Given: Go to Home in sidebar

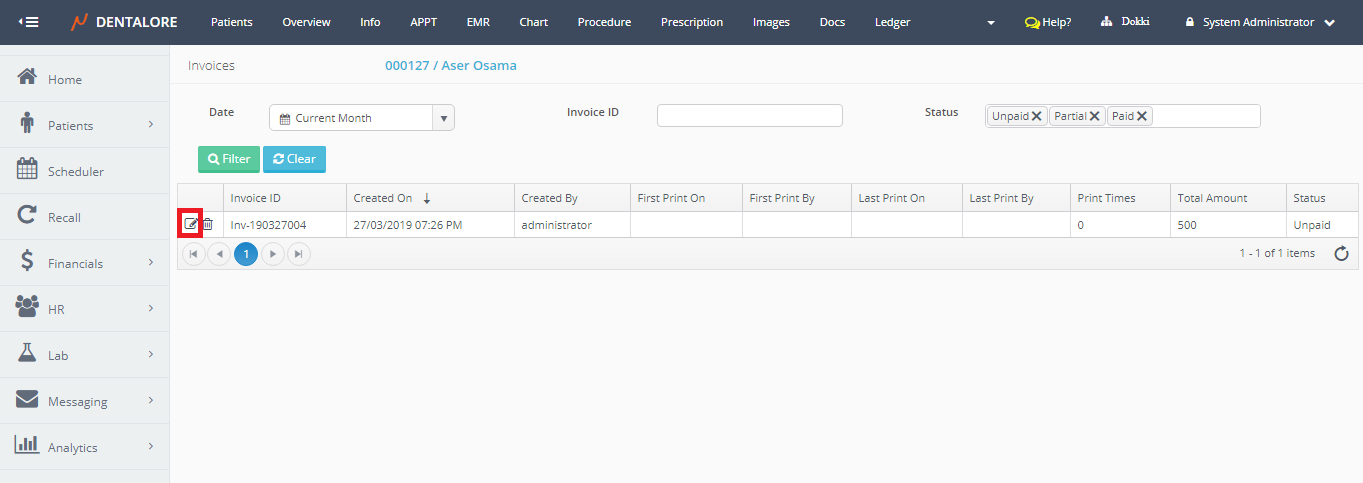Looking at the screenshot, I should click(x=65, y=80).
